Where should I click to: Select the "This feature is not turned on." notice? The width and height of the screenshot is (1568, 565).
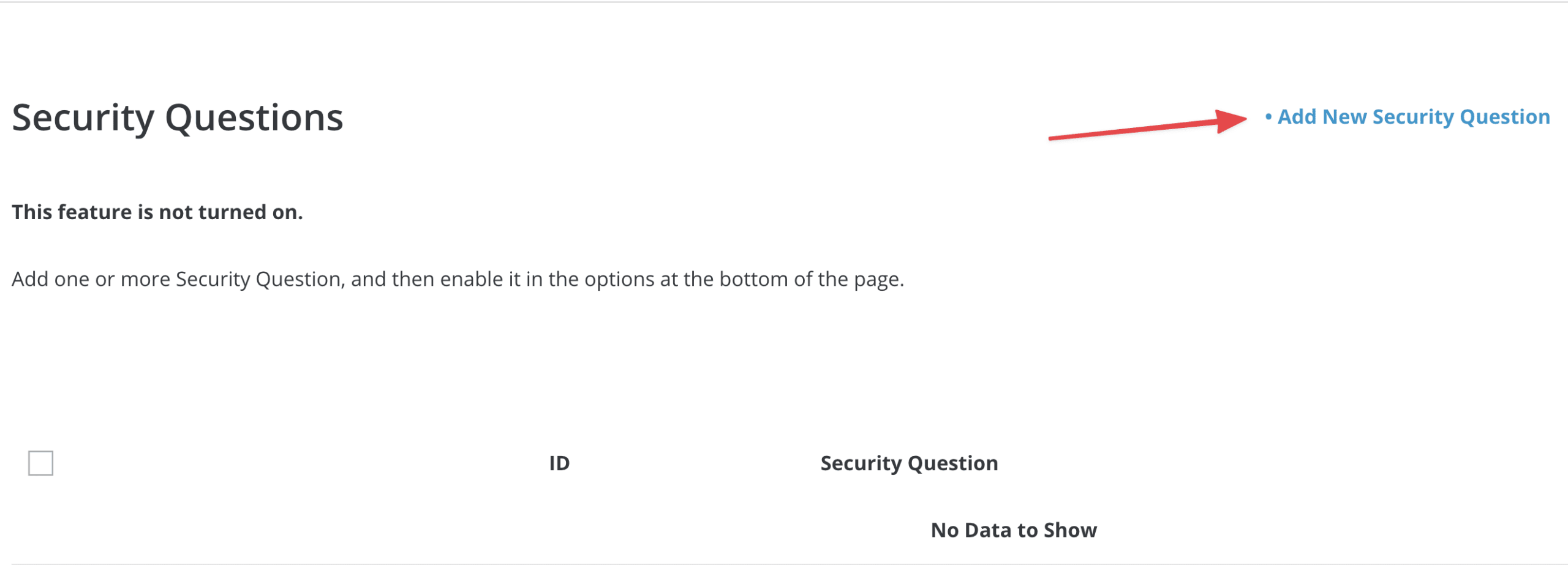(x=157, y=212)
